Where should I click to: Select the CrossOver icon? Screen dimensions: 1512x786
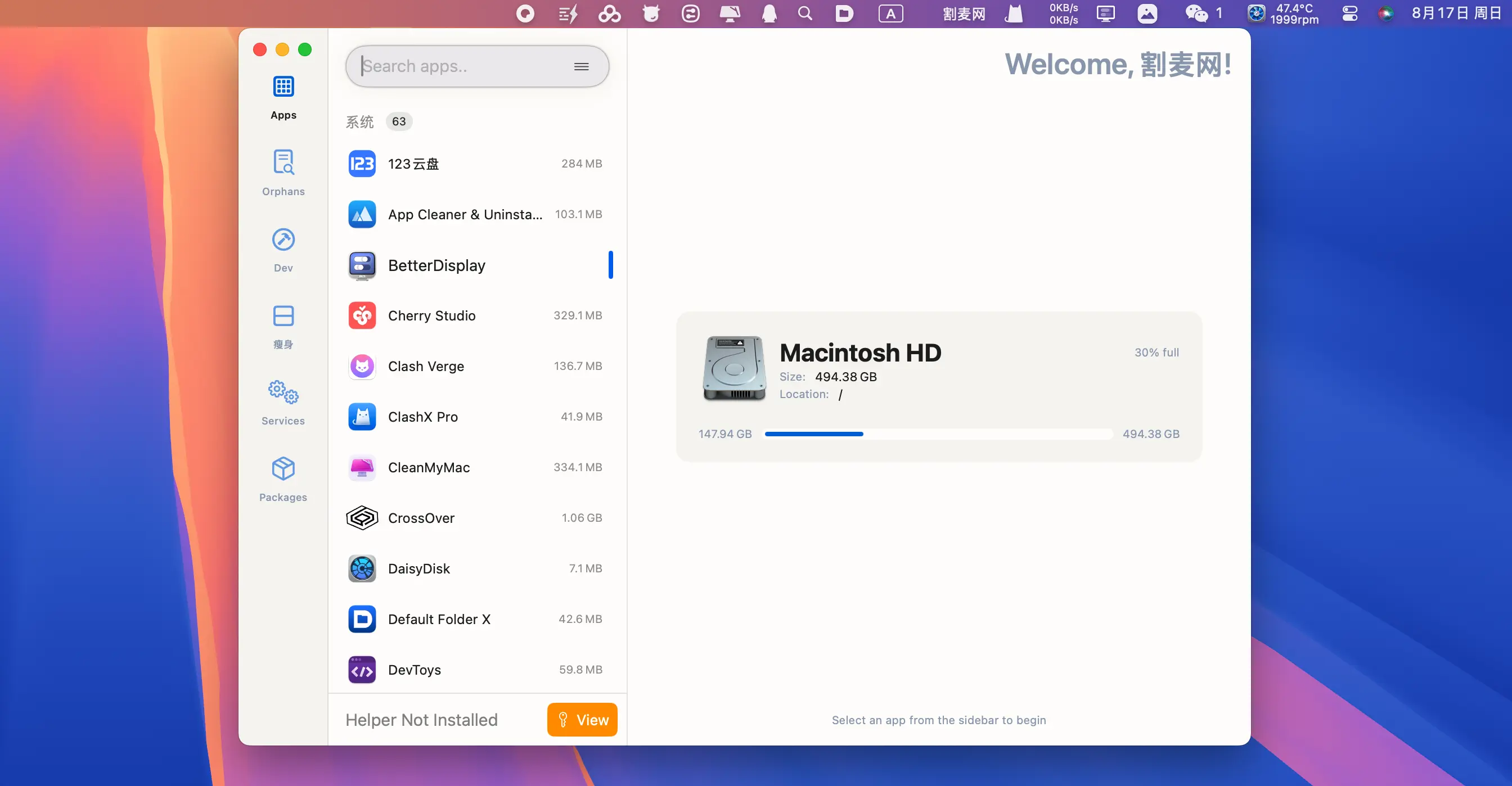coord(362,518)
